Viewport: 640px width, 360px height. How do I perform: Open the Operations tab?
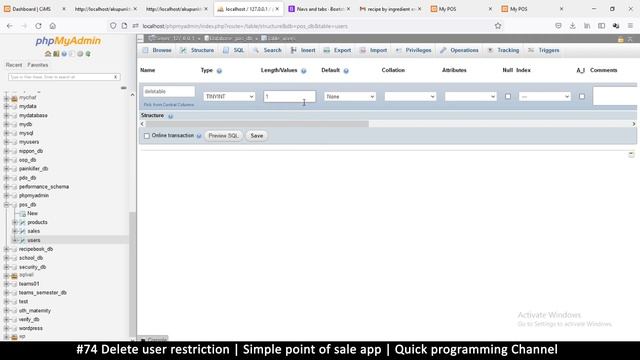click(x=459, y=50)
